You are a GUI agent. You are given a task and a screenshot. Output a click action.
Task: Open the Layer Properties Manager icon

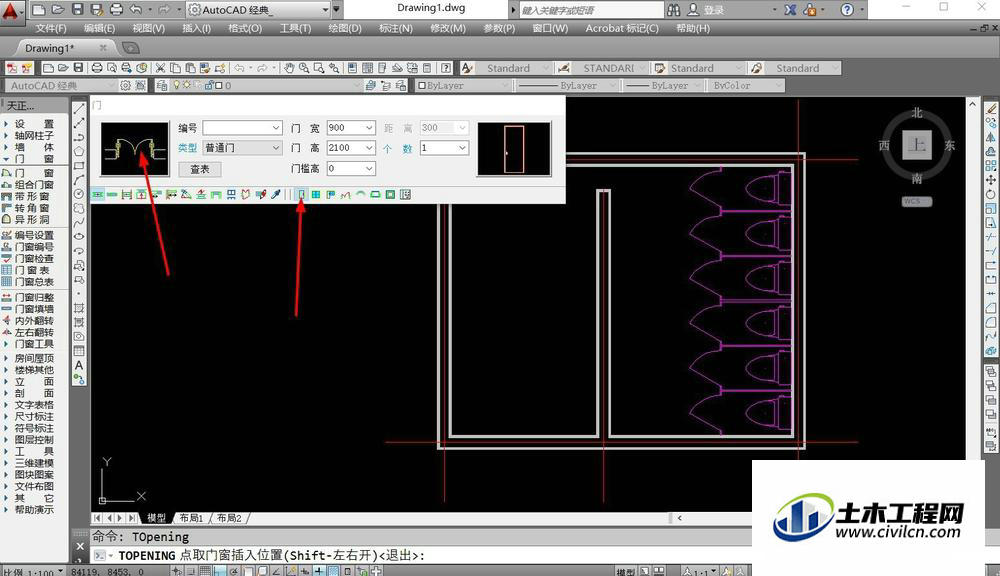(162, 85)
